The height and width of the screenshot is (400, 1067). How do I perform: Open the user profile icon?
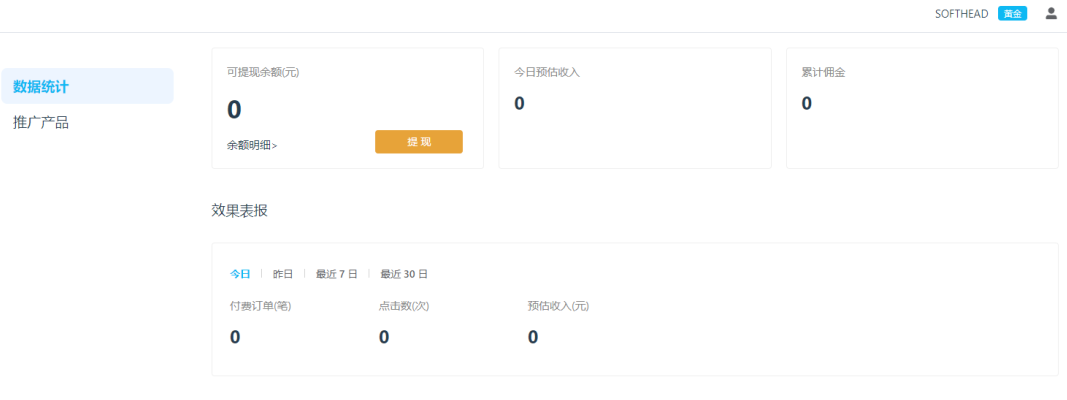coord(1051,14)
